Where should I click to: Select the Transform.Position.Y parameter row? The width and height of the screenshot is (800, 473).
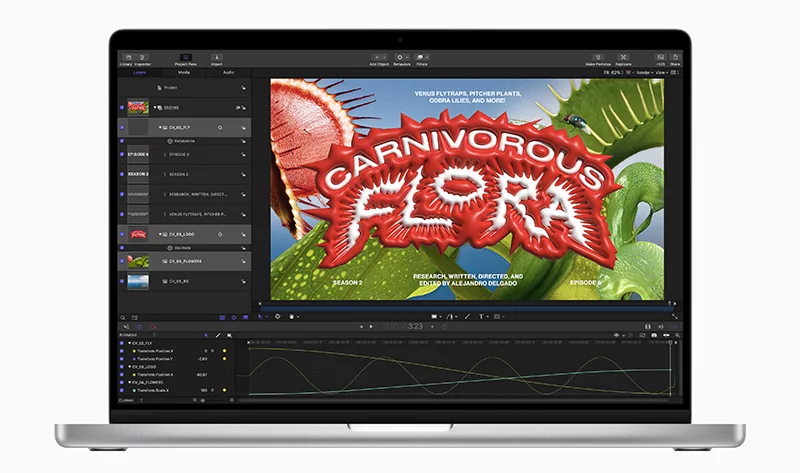[177, 359]
